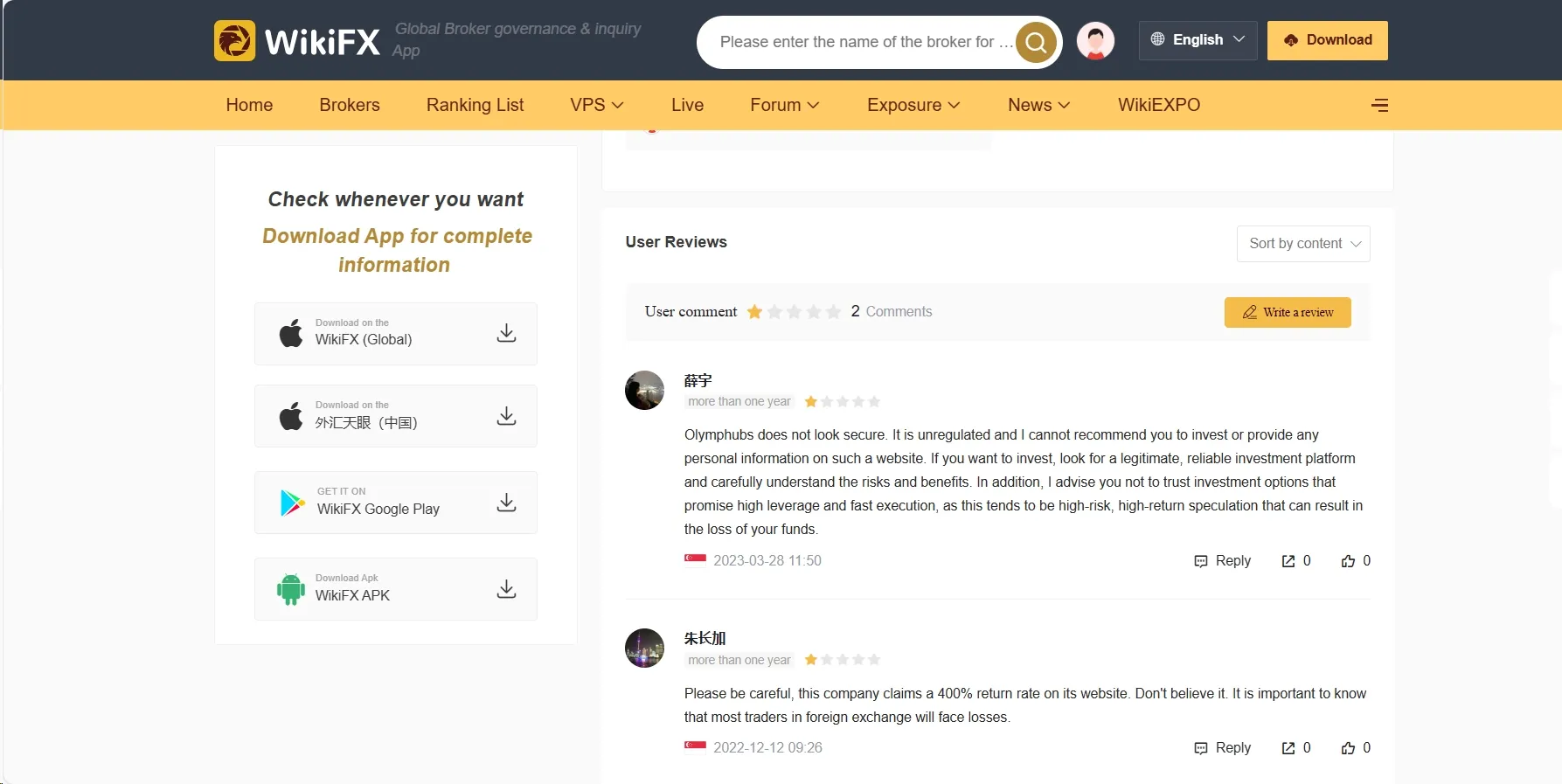The image size is (1562, 784).
Task: Click share icon on 朱长加's review
Action: click(1288, 748)
